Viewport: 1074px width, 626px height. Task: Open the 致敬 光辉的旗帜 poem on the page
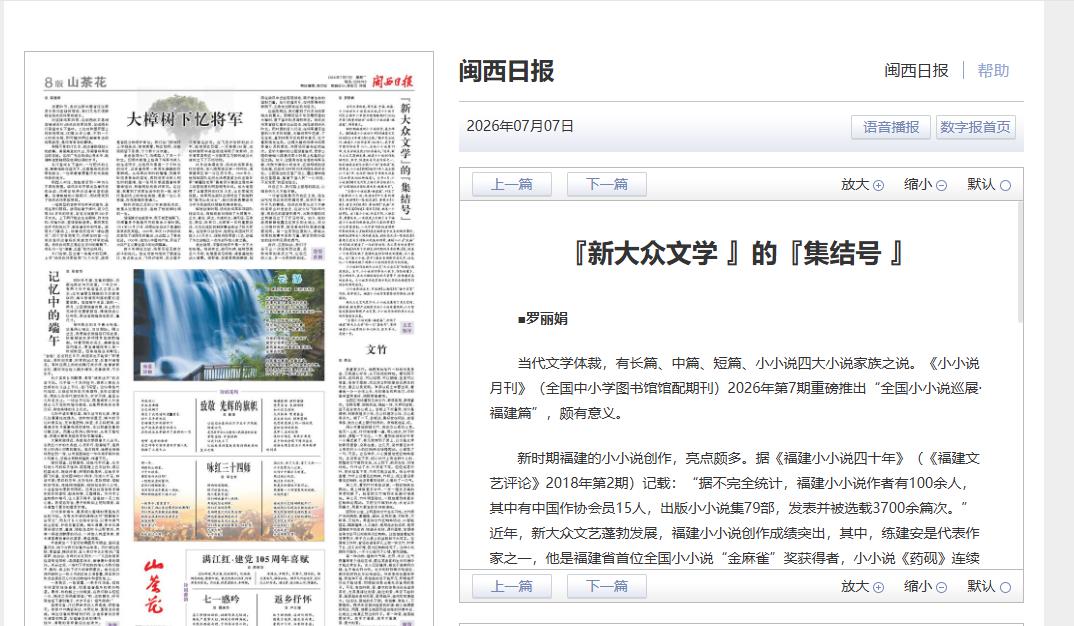pyautogui.click(x=229, y=405)
